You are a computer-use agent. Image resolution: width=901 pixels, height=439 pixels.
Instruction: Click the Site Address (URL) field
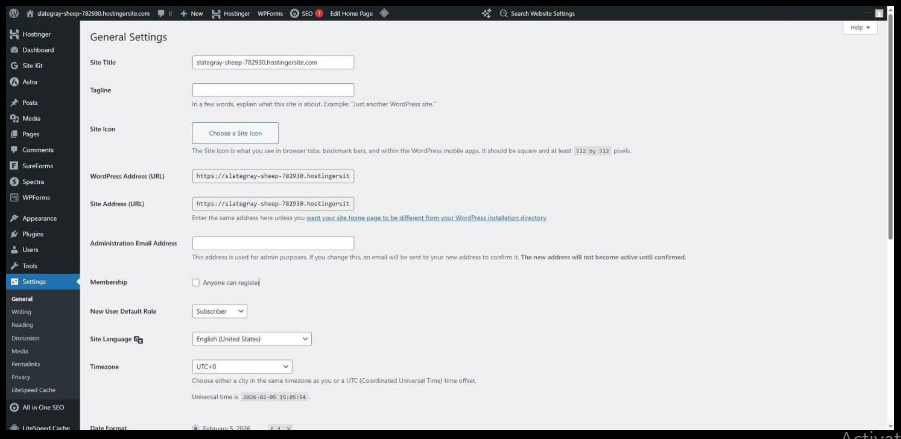tap(273, 203)
